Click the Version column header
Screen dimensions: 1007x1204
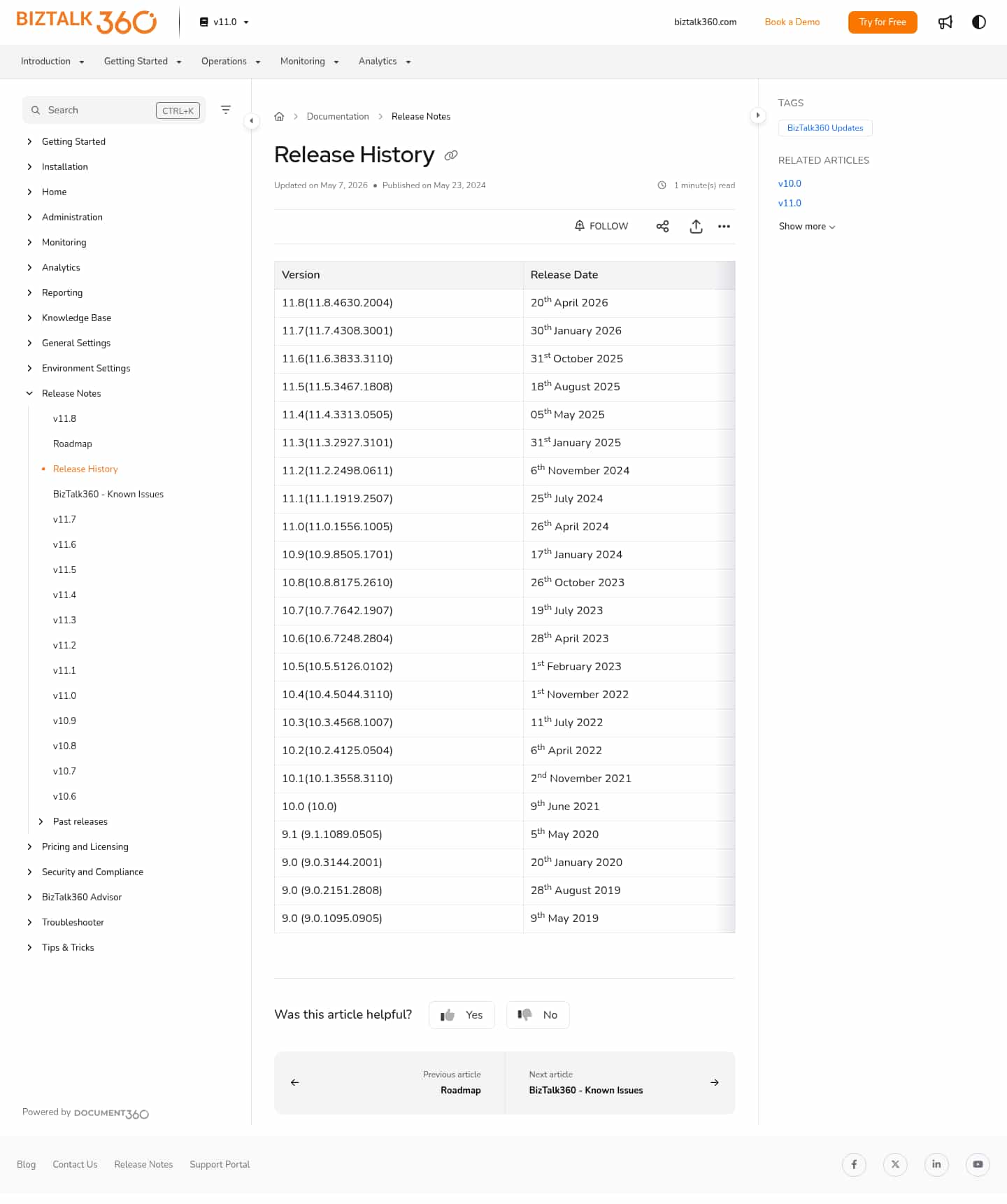pos(399,275)
